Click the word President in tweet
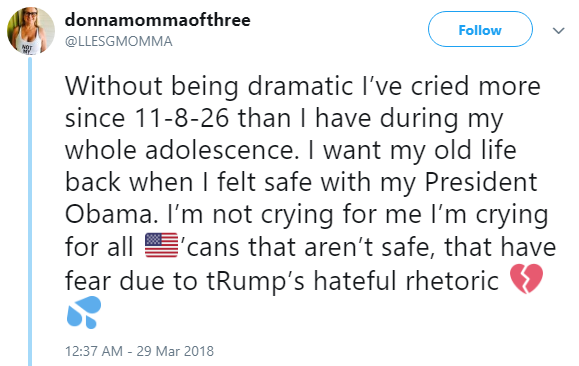Image resolution: width=579 pixels, height=366 pixels. (481, 182)
